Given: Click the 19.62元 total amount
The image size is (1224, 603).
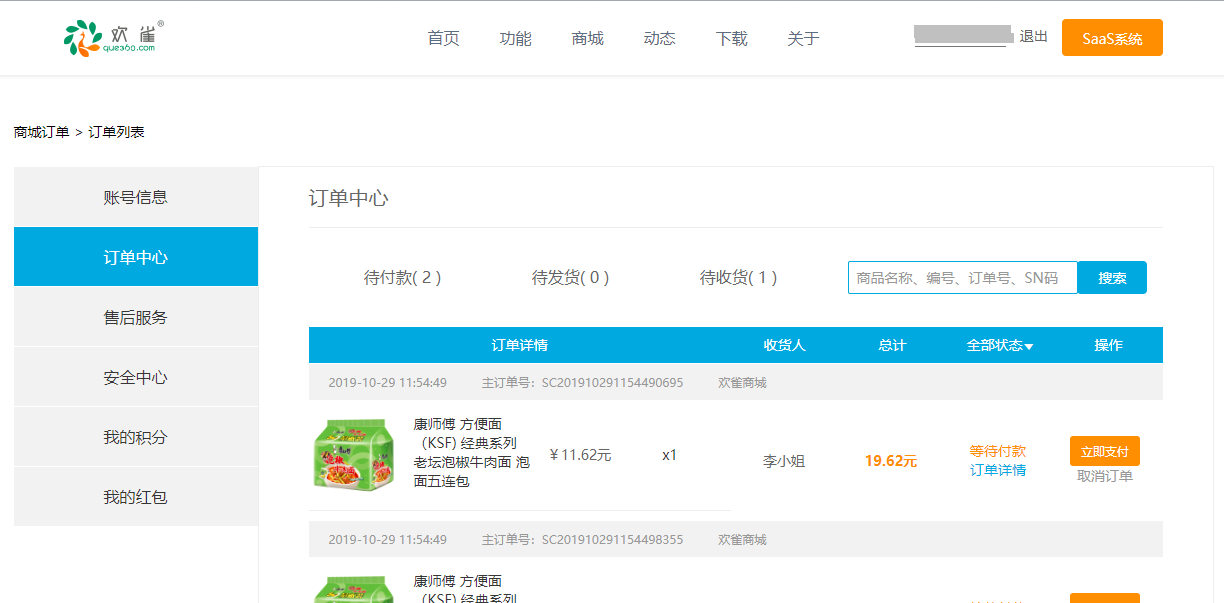Looking at the screenshot, I should point(891,461).
